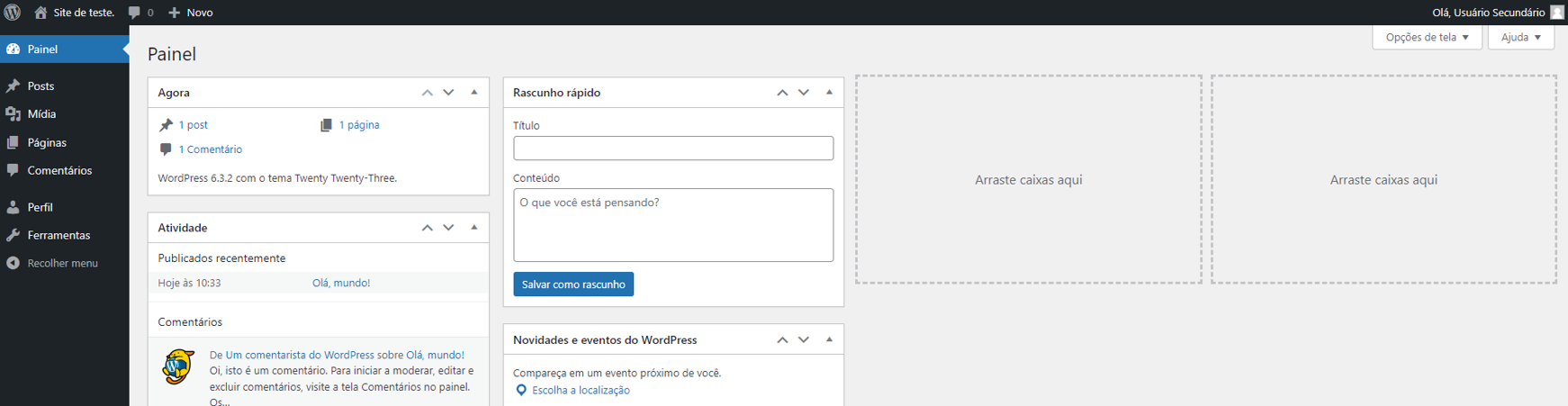1568x406 pixels.
Task: Collapse the Agora panel
Action: [x=473, y=93]
